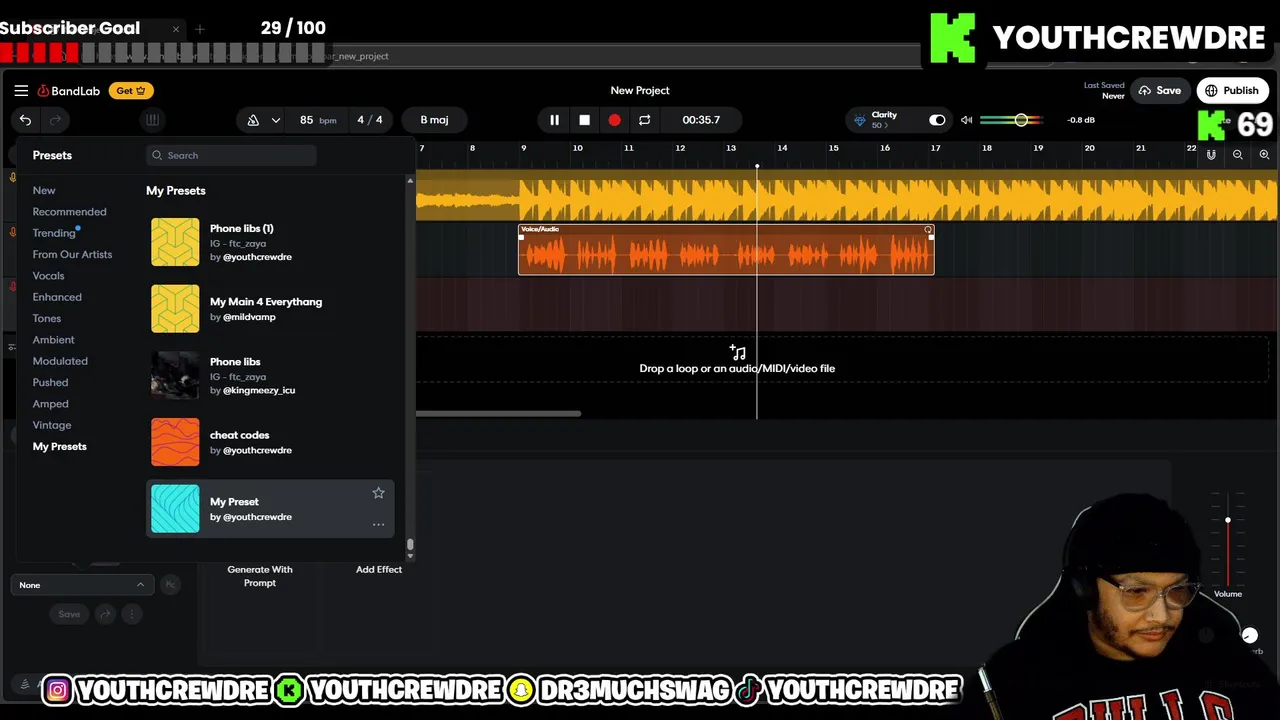This screenshot has width=1280, height=720.
Task: Undo the last action
Action: [x=25, y=120]
